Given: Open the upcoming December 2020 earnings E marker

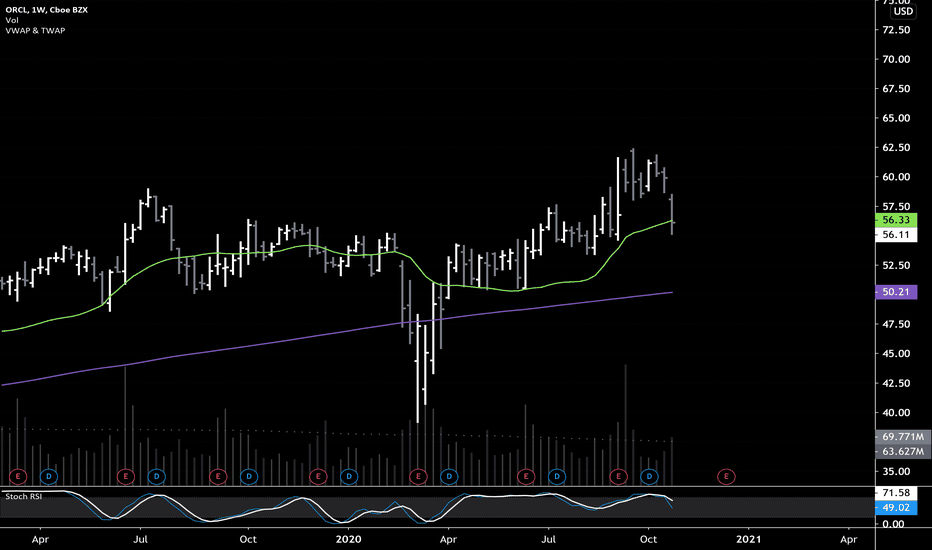Looking at the screenshot, I should coord(726,476).
